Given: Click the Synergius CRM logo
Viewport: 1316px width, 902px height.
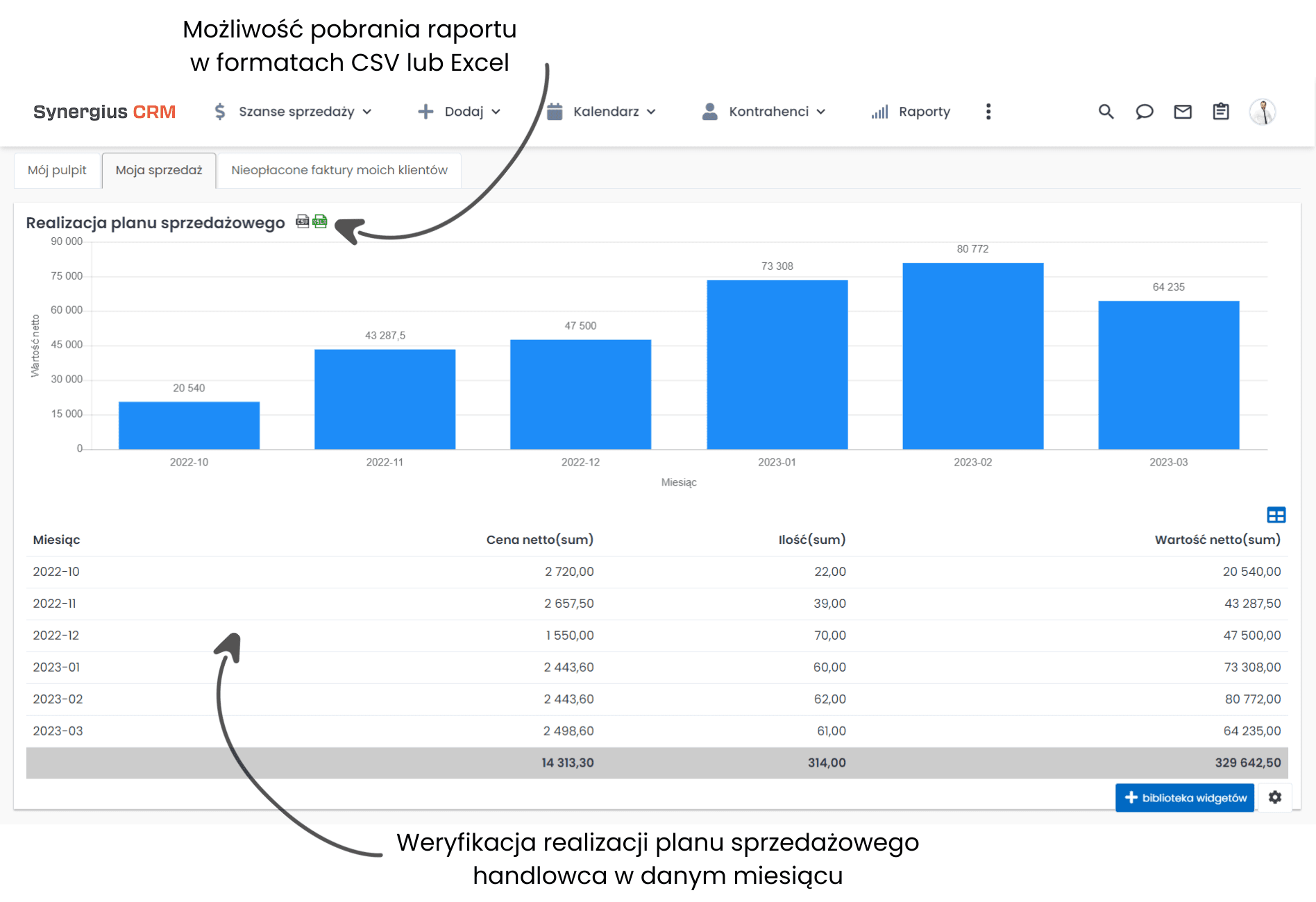Looking at the screenshot, I should coord(104,112).
